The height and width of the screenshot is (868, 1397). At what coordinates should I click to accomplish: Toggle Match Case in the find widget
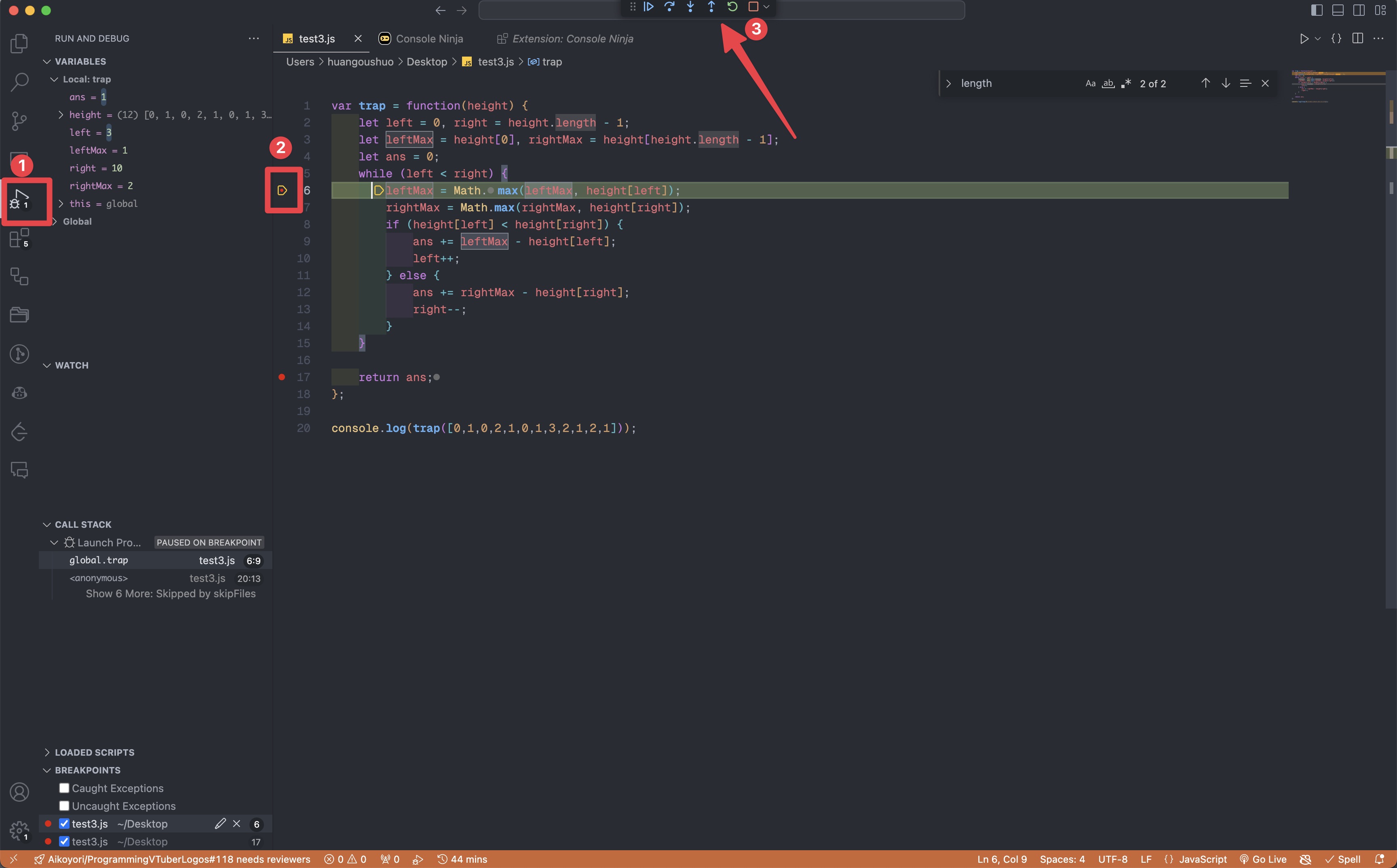[1090, 83]
